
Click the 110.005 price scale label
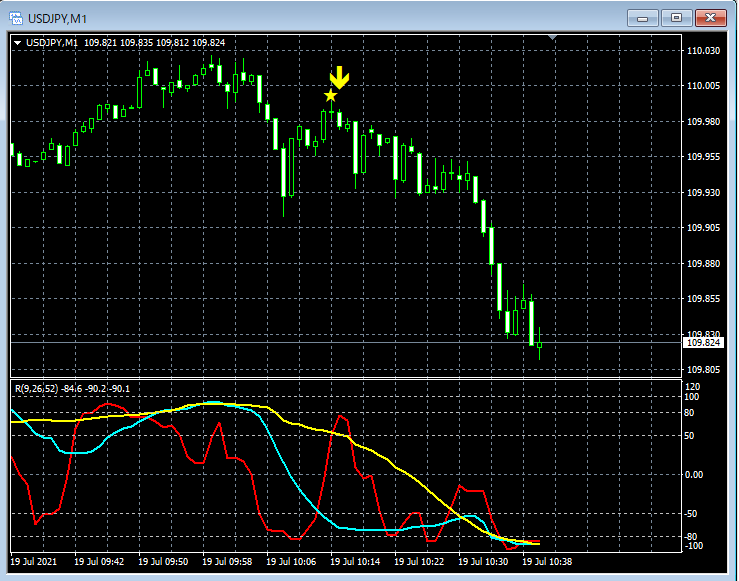(x=703, y=85)
